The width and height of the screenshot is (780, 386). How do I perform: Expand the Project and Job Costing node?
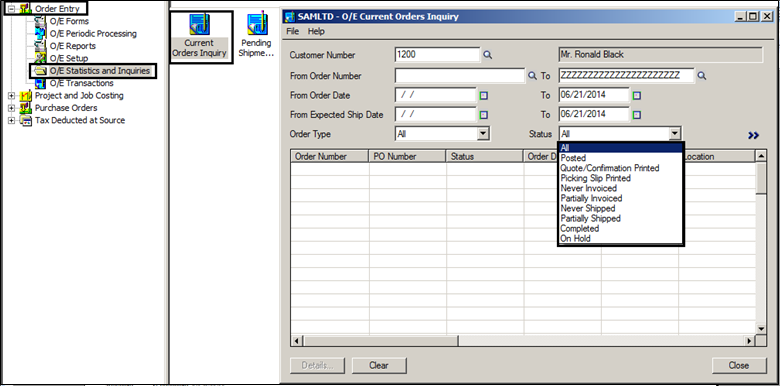(11, 96)
